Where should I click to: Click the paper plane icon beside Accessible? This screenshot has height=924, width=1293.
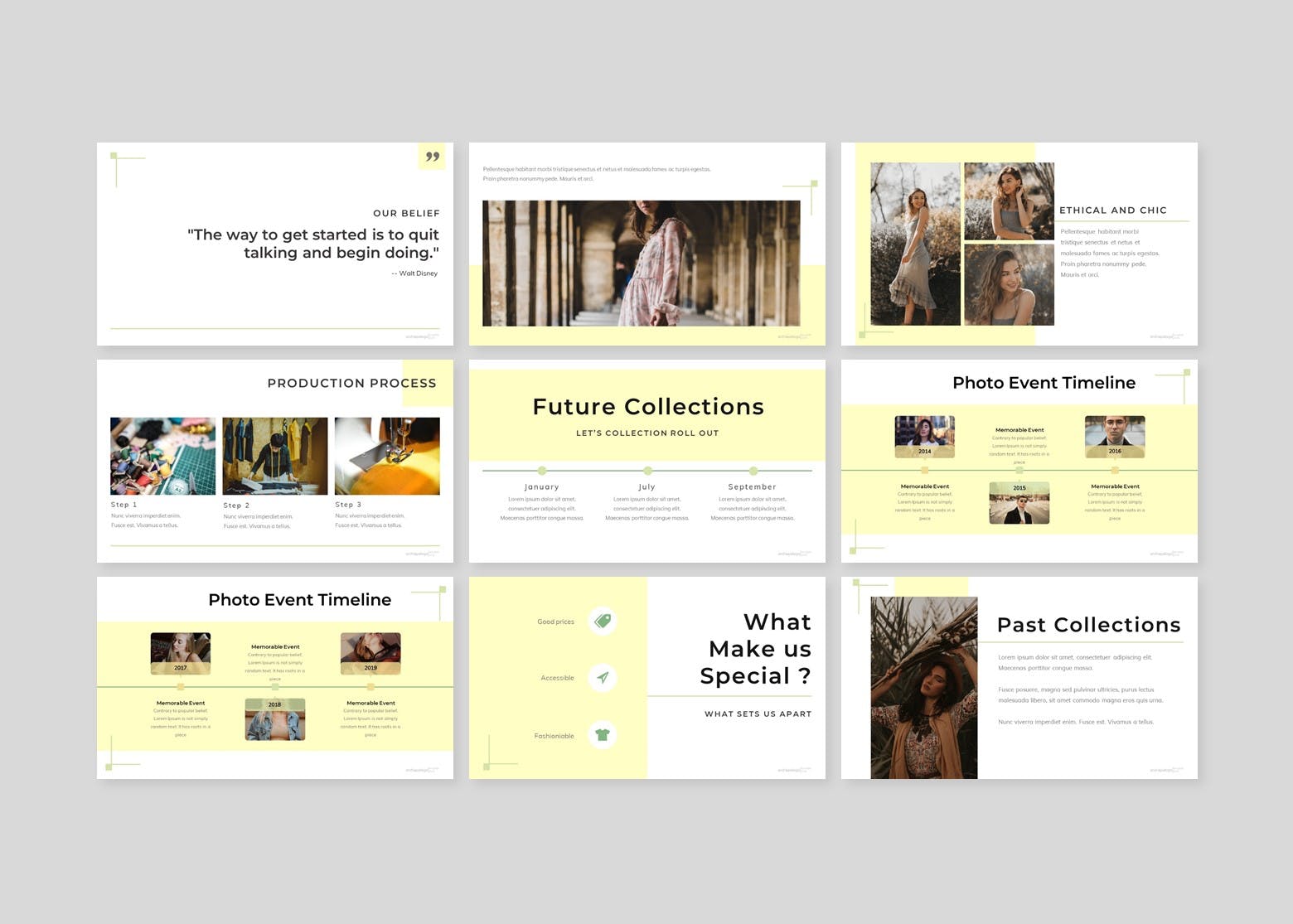[x=603, y=677]
